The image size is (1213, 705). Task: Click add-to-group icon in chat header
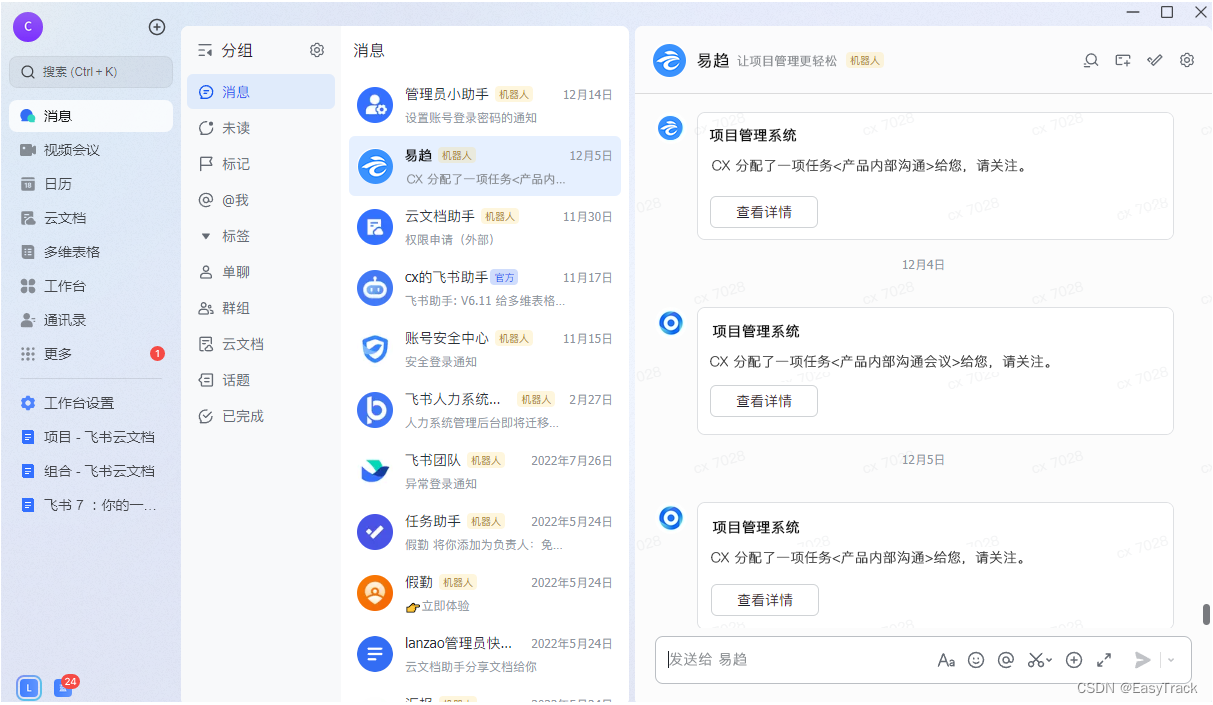coord(1123,60)
